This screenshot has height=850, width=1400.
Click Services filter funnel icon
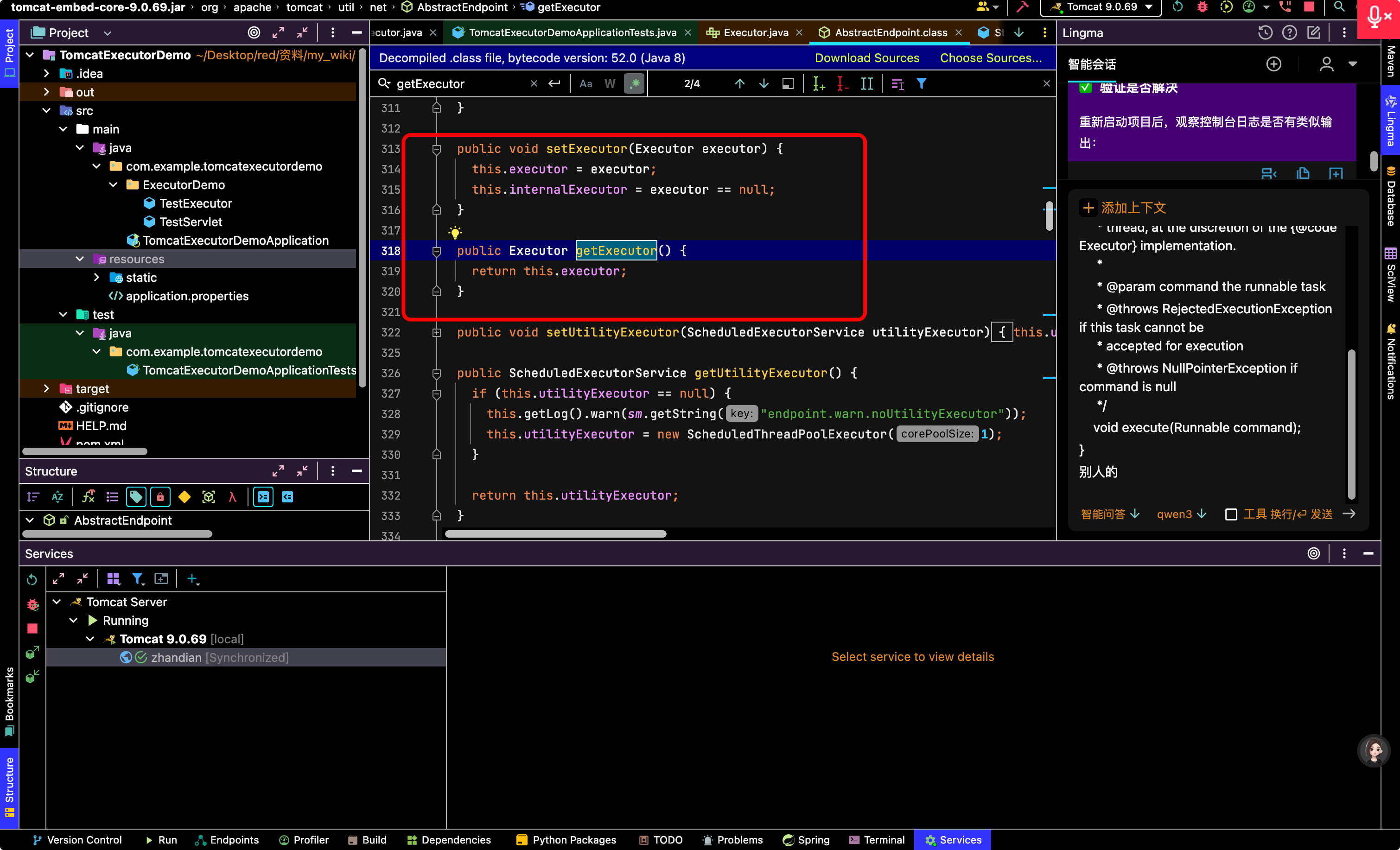pyautogui.click(x=138, y=579)
